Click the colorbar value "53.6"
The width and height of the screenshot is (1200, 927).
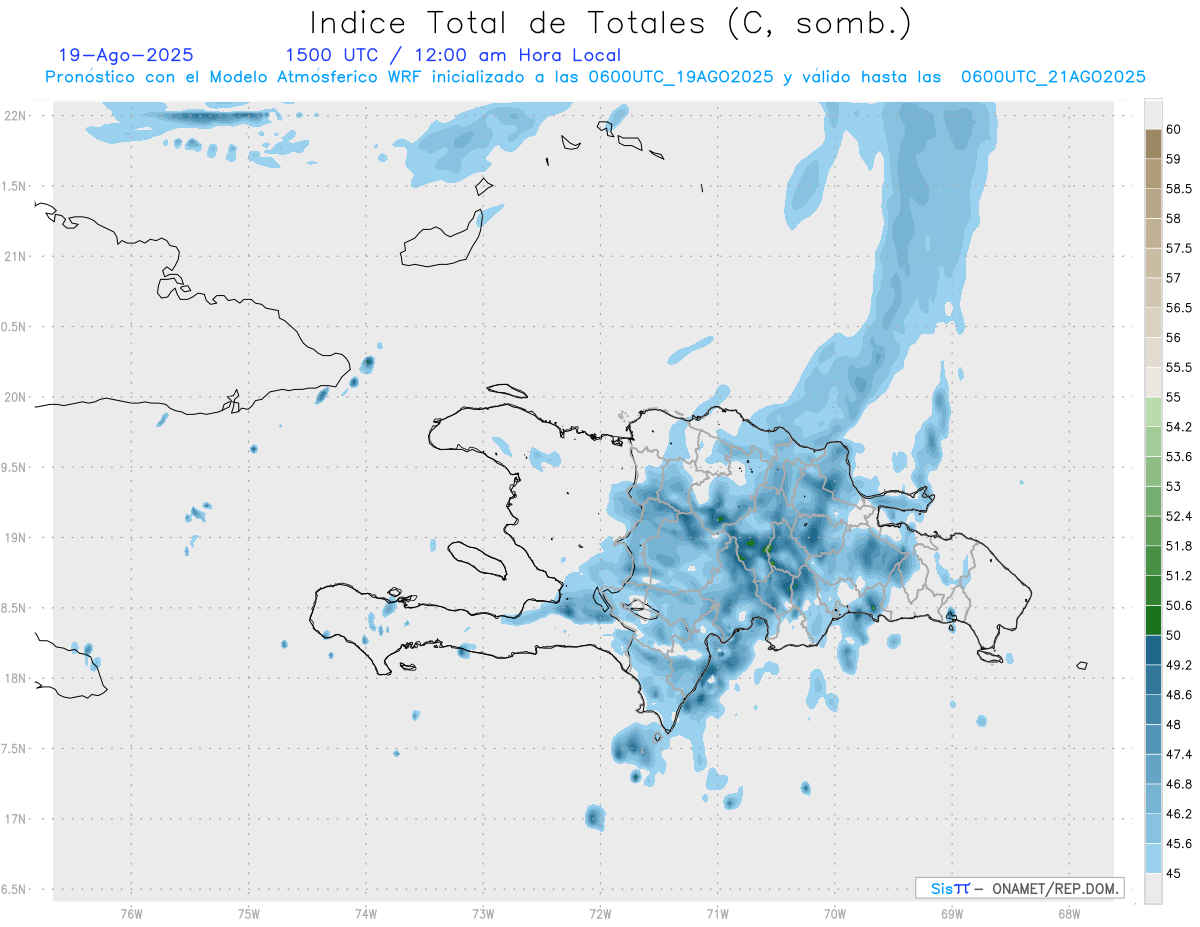pos(1178,457)
